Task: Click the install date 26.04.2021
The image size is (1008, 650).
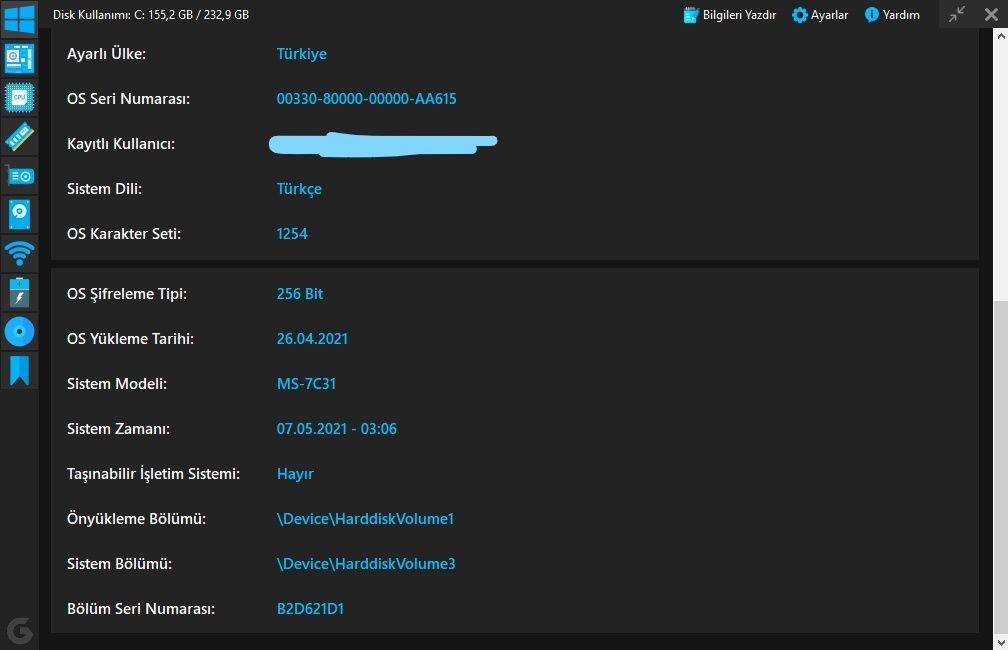Action: click(312, 339)
